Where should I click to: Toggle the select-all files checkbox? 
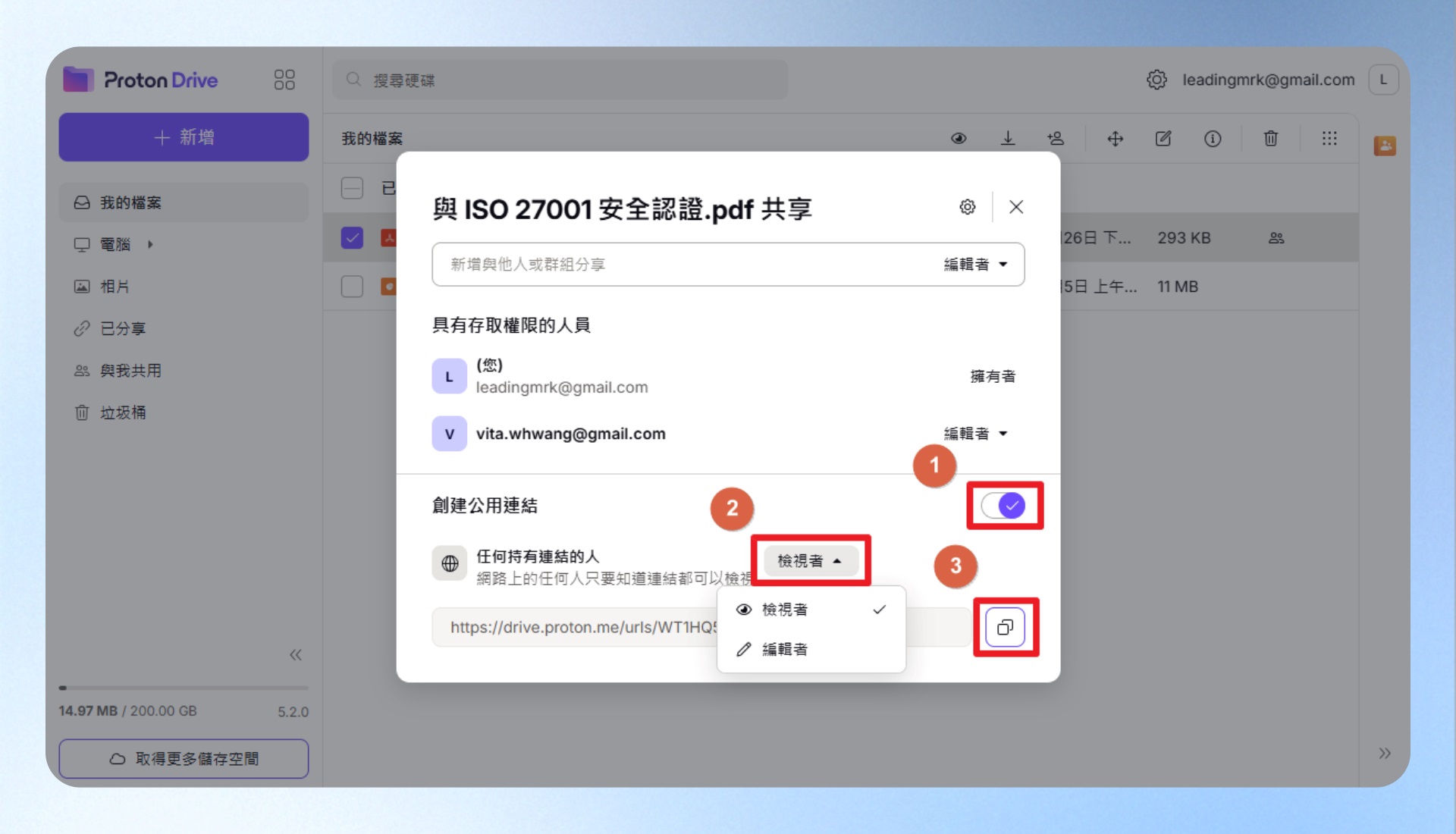tap(352, 188)
